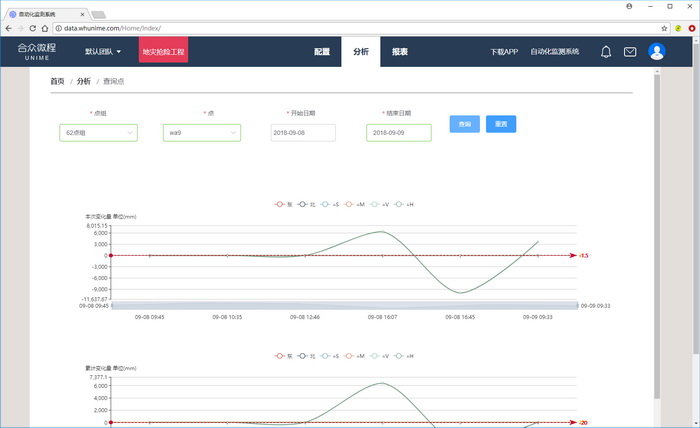Expand the 默认团队 team dropdown
The image size is (700, 428).
tap(103, 51)
